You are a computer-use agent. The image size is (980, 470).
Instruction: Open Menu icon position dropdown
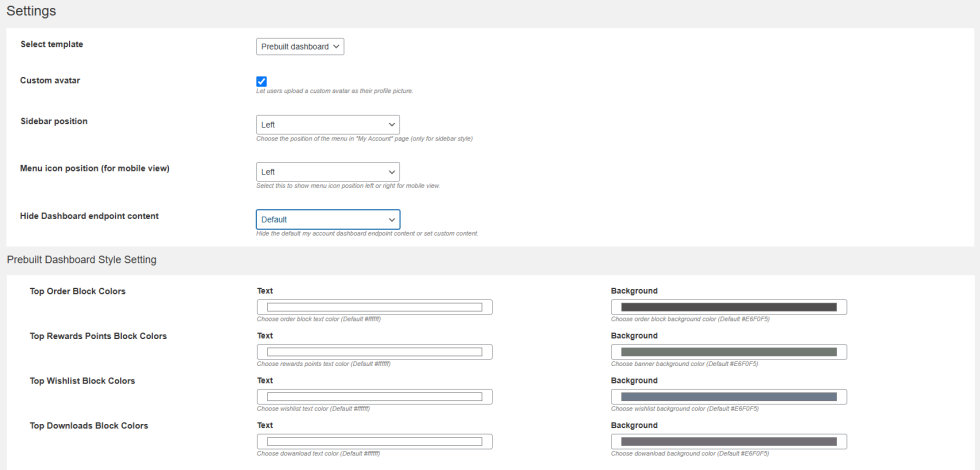[x=328, y=172]
